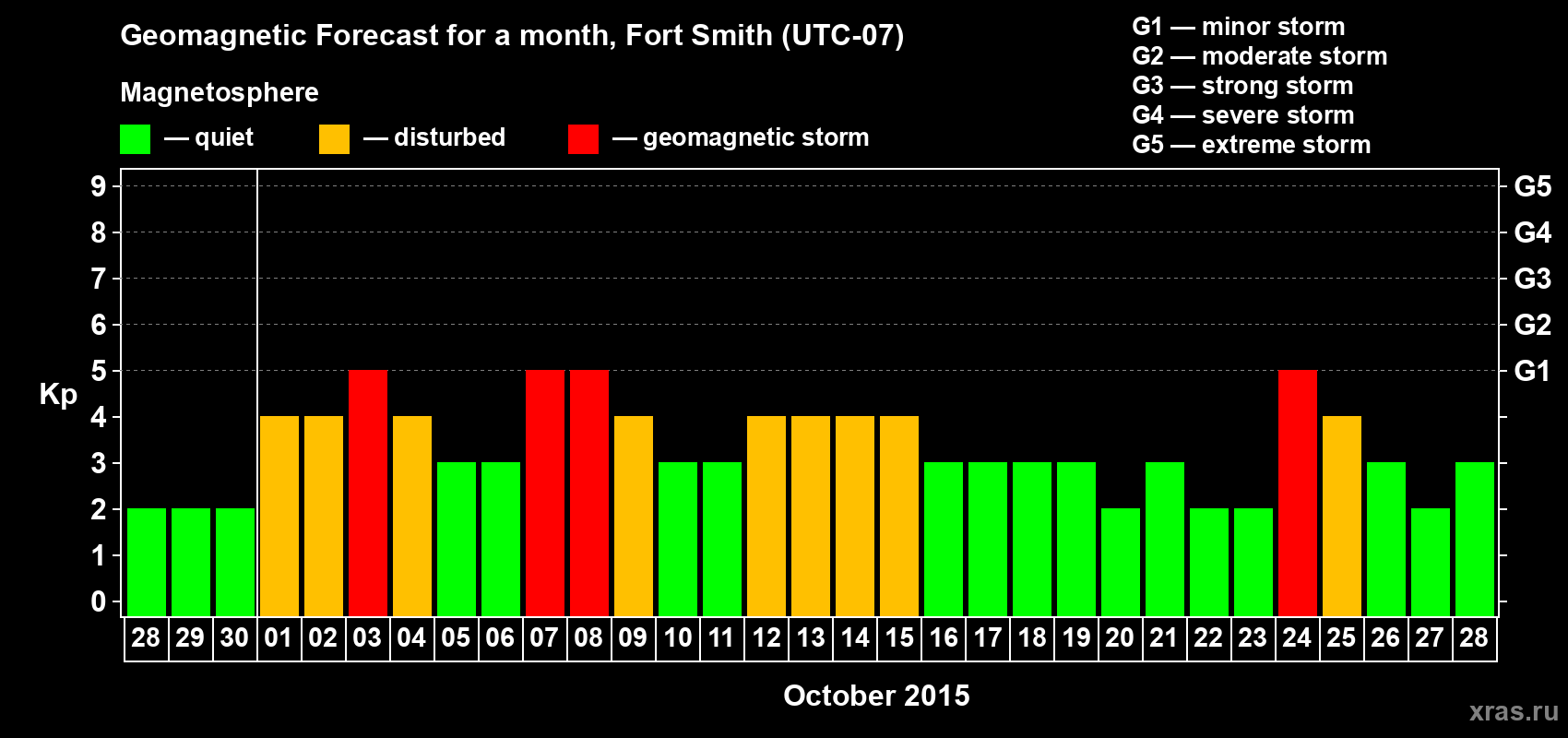Click the G3 label on right axis
Viewport: 1568px width, 738px height.
click(x=1532, y=279)
